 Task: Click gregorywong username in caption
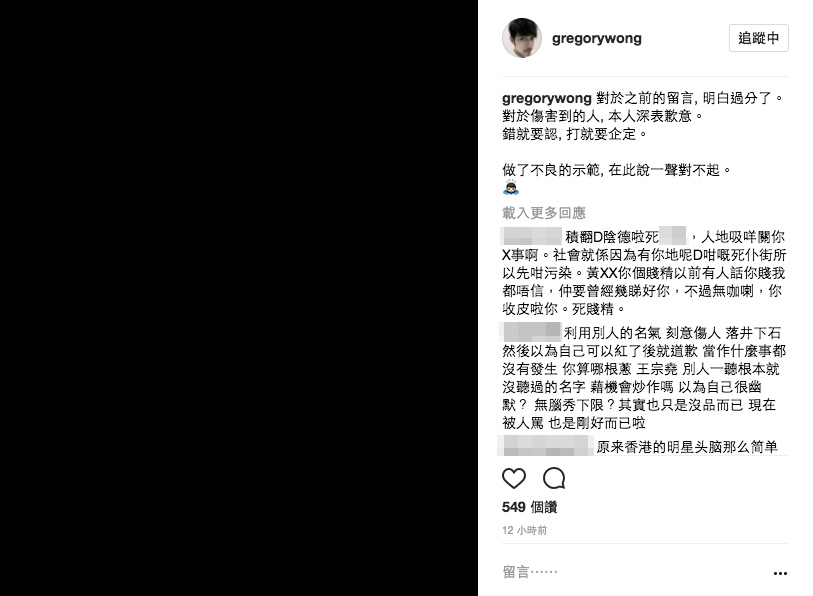pos(546,98)
